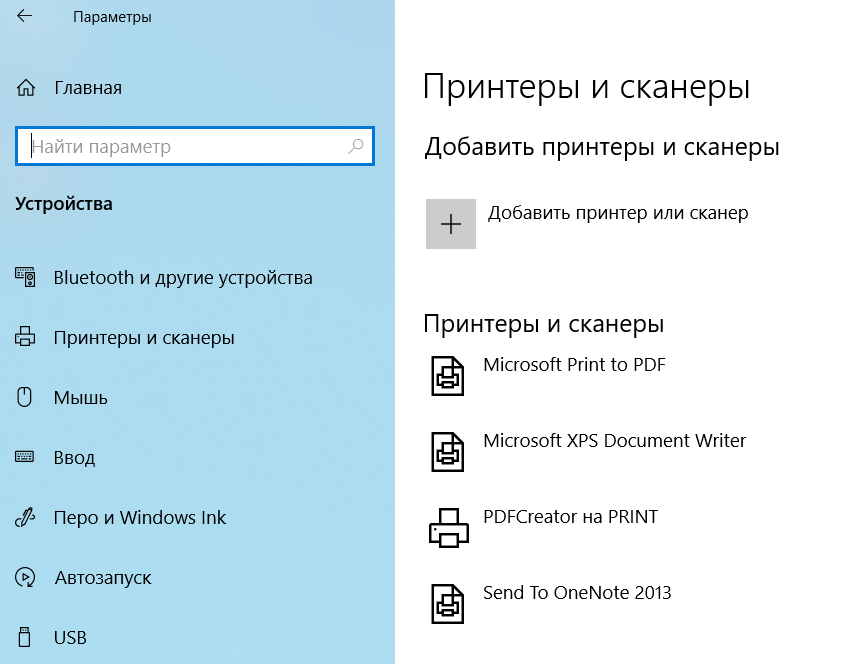Click the Home house icon

[x=26, y=88]
